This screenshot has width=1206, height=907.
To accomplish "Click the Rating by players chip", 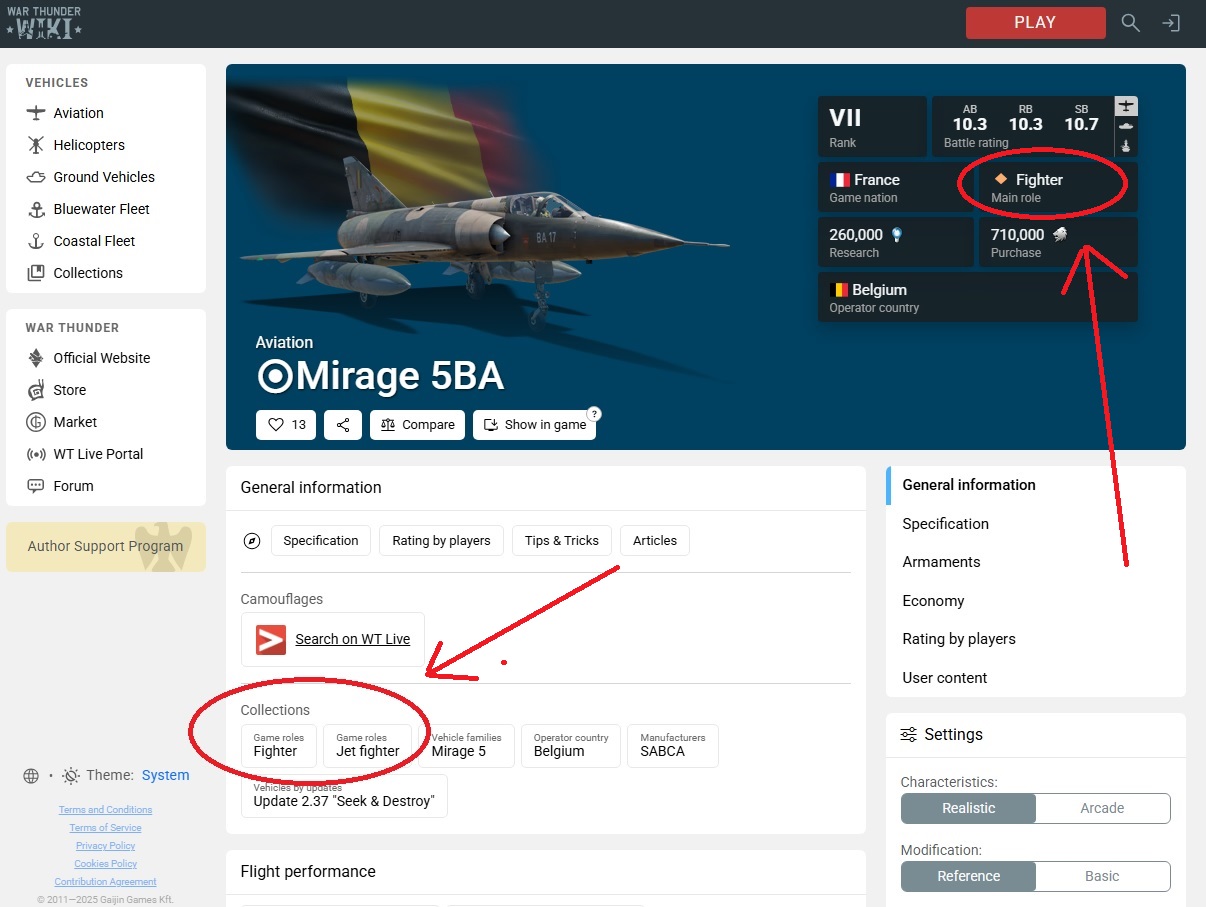I will pos(441,541).
